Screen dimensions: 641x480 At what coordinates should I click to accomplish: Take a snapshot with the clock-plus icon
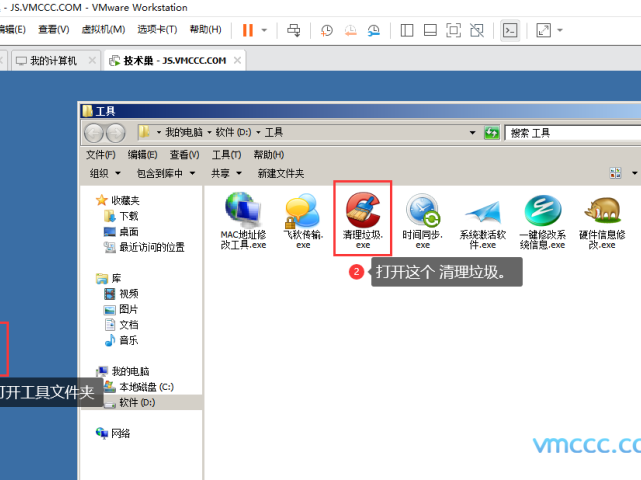point(327,30)
